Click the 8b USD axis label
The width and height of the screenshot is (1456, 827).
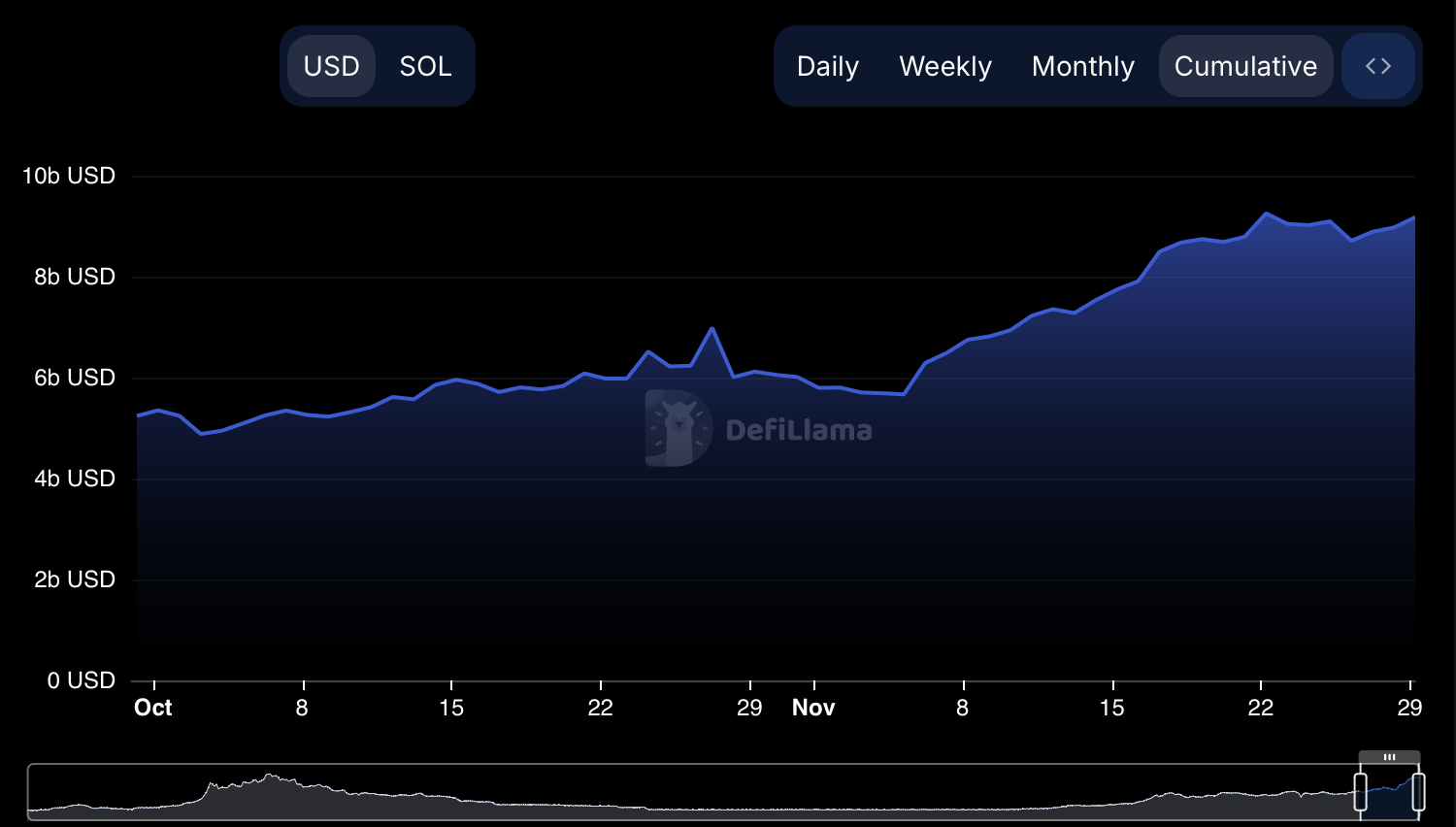pos(75,277)
